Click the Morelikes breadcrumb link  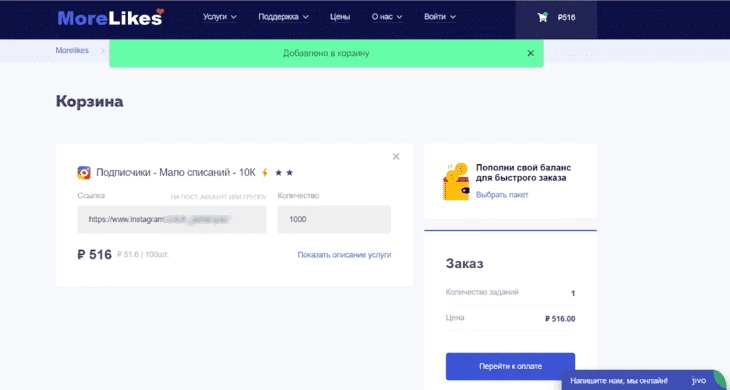click(x=72, y=50)
